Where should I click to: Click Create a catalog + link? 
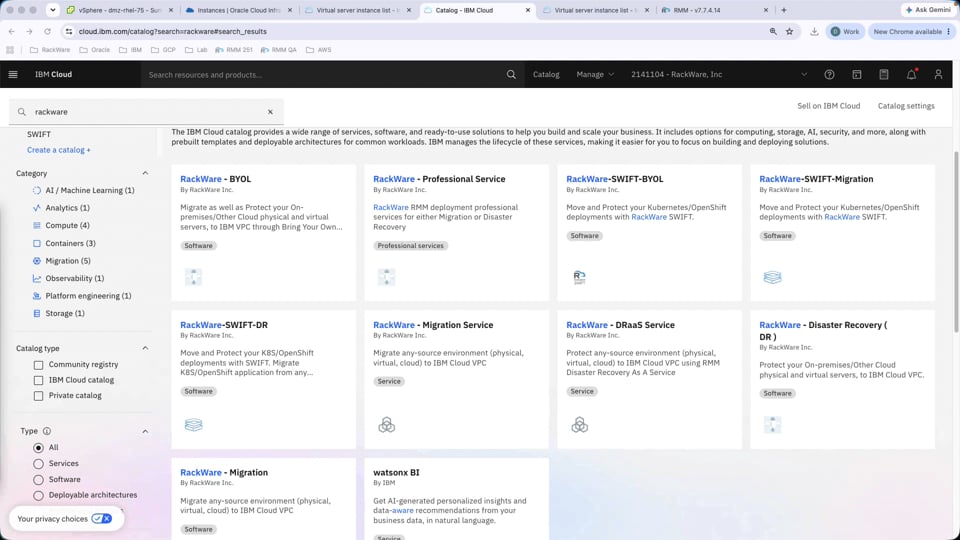pyautogui.click(x=59, y=149)
